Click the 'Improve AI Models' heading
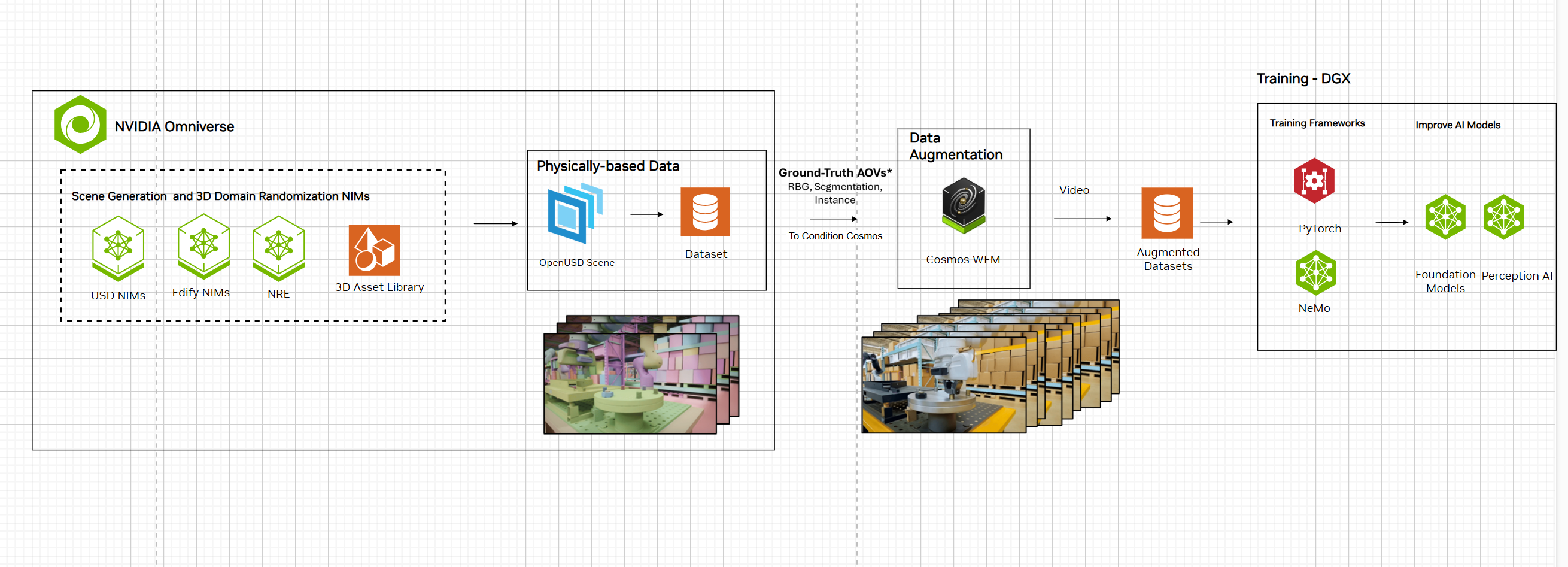 coord(1457,125)
